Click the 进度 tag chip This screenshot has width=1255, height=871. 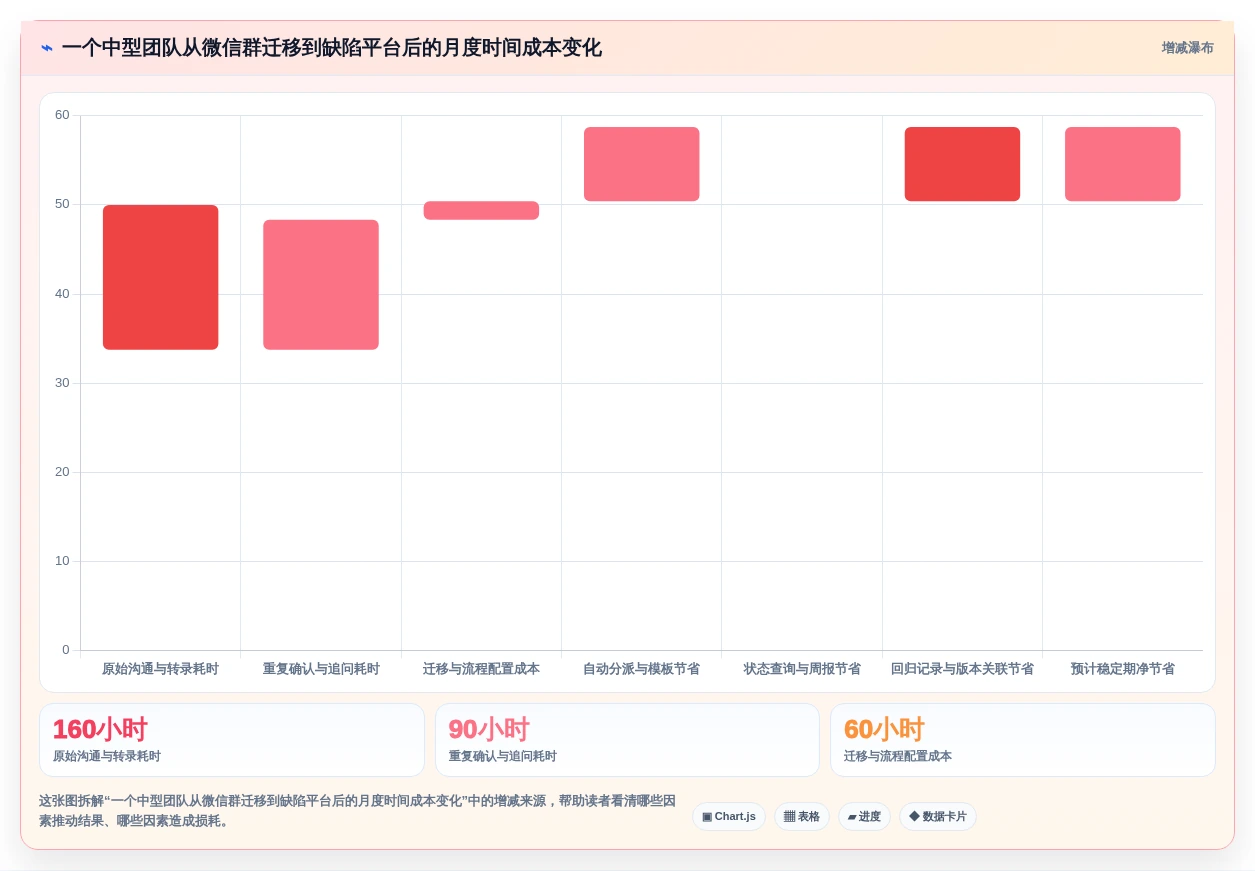(864, 817)
